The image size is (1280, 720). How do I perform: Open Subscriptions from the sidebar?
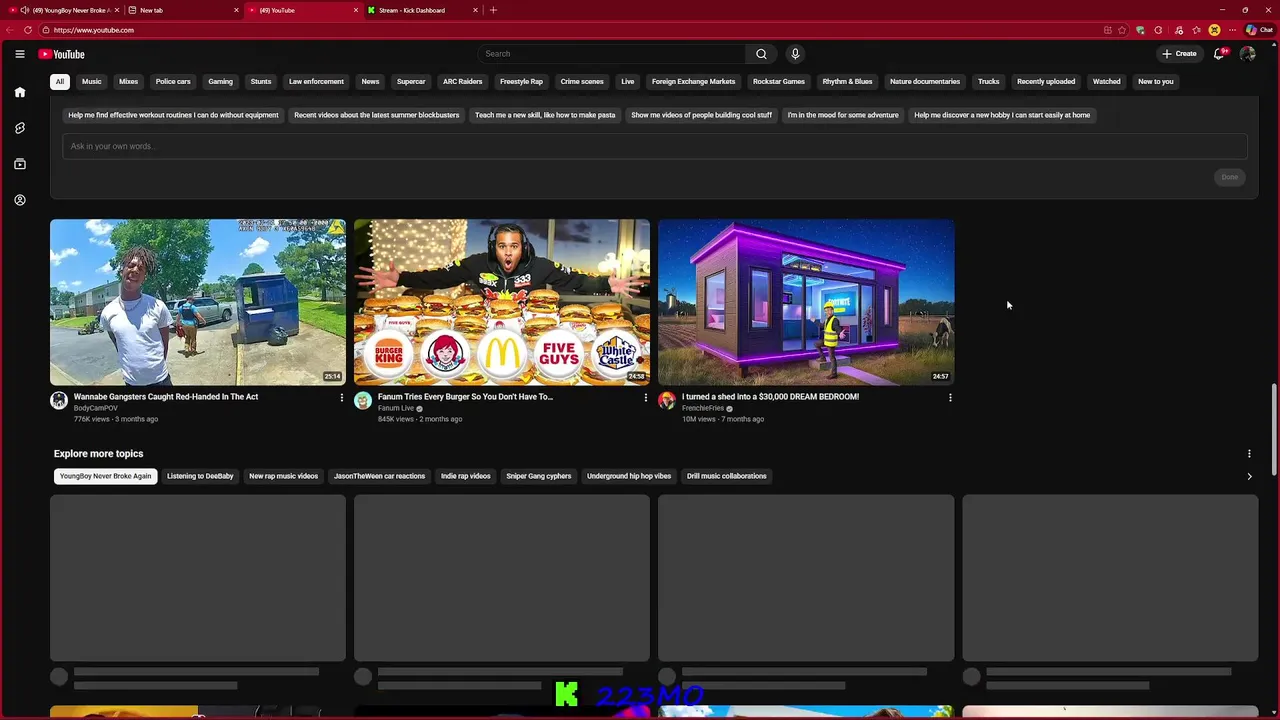[20, 164]
